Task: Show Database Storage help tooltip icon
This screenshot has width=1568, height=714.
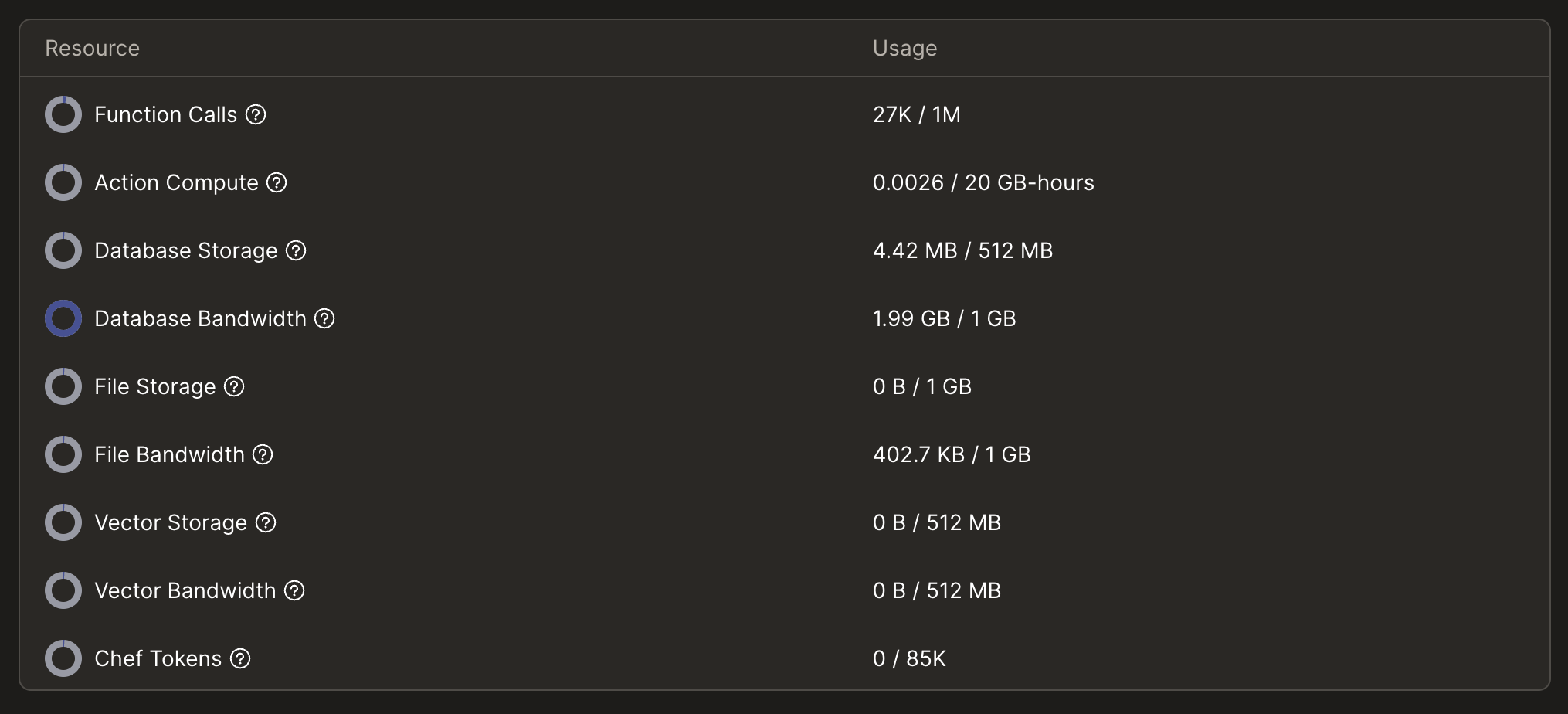Action: click(296, 251)
